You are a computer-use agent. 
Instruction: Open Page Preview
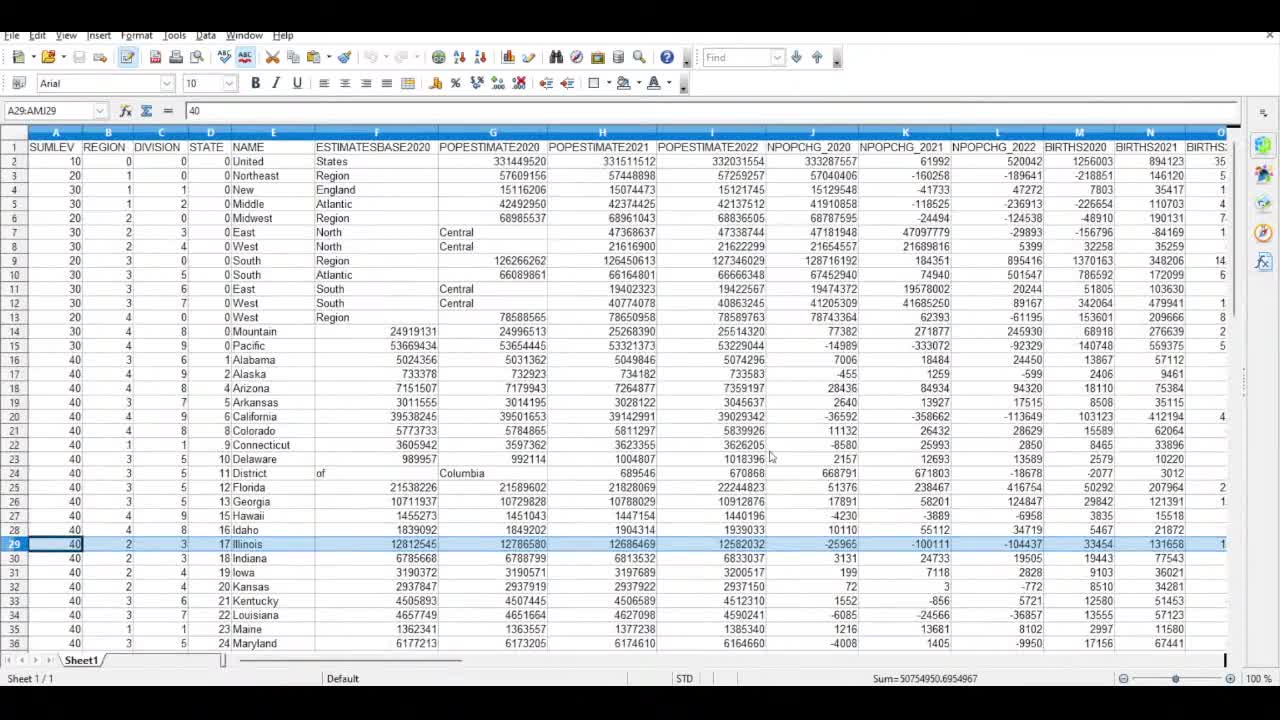pyautogui.click(x=197, y=57)
